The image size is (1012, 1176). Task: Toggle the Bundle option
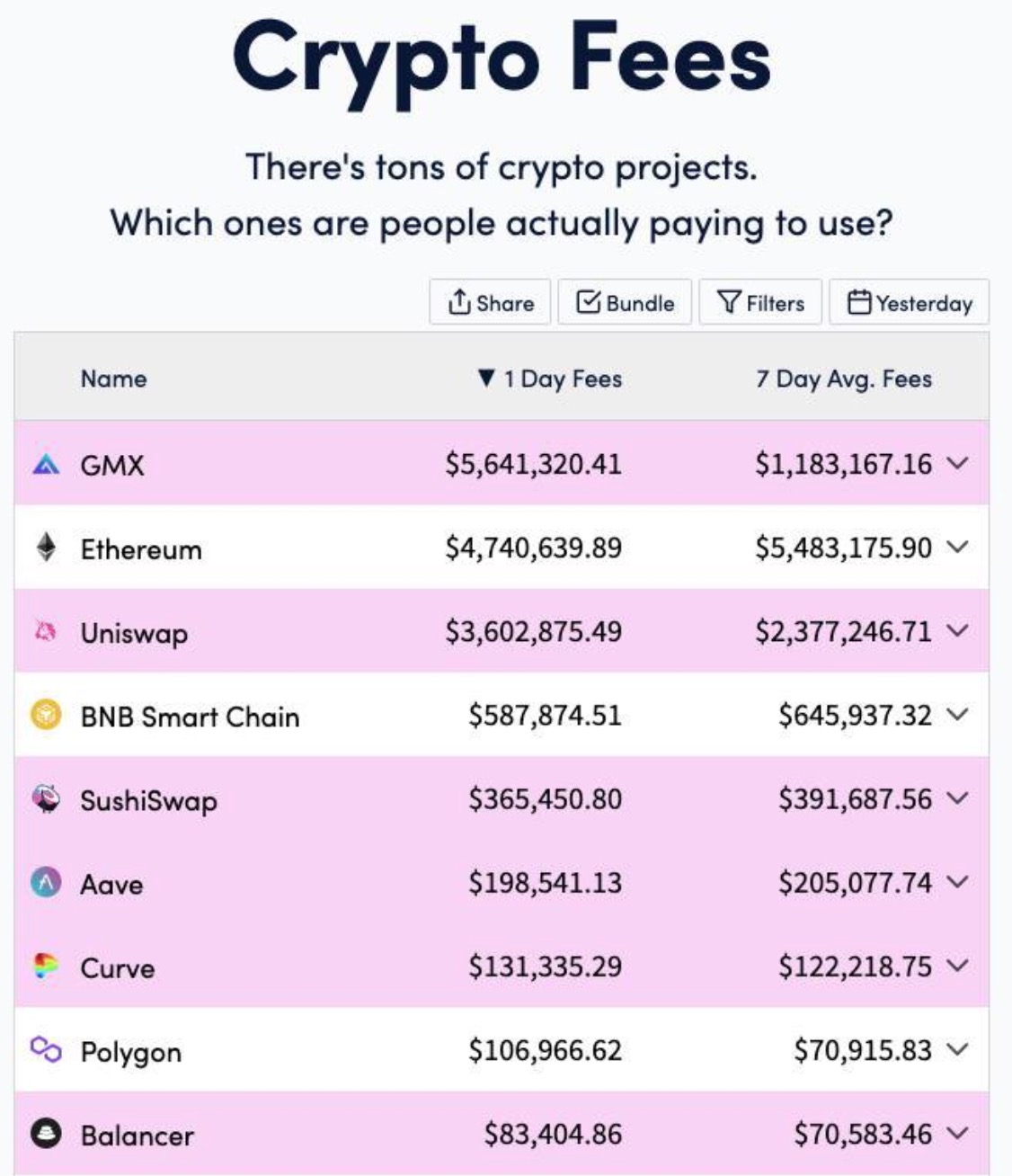(x=624, y=302)
